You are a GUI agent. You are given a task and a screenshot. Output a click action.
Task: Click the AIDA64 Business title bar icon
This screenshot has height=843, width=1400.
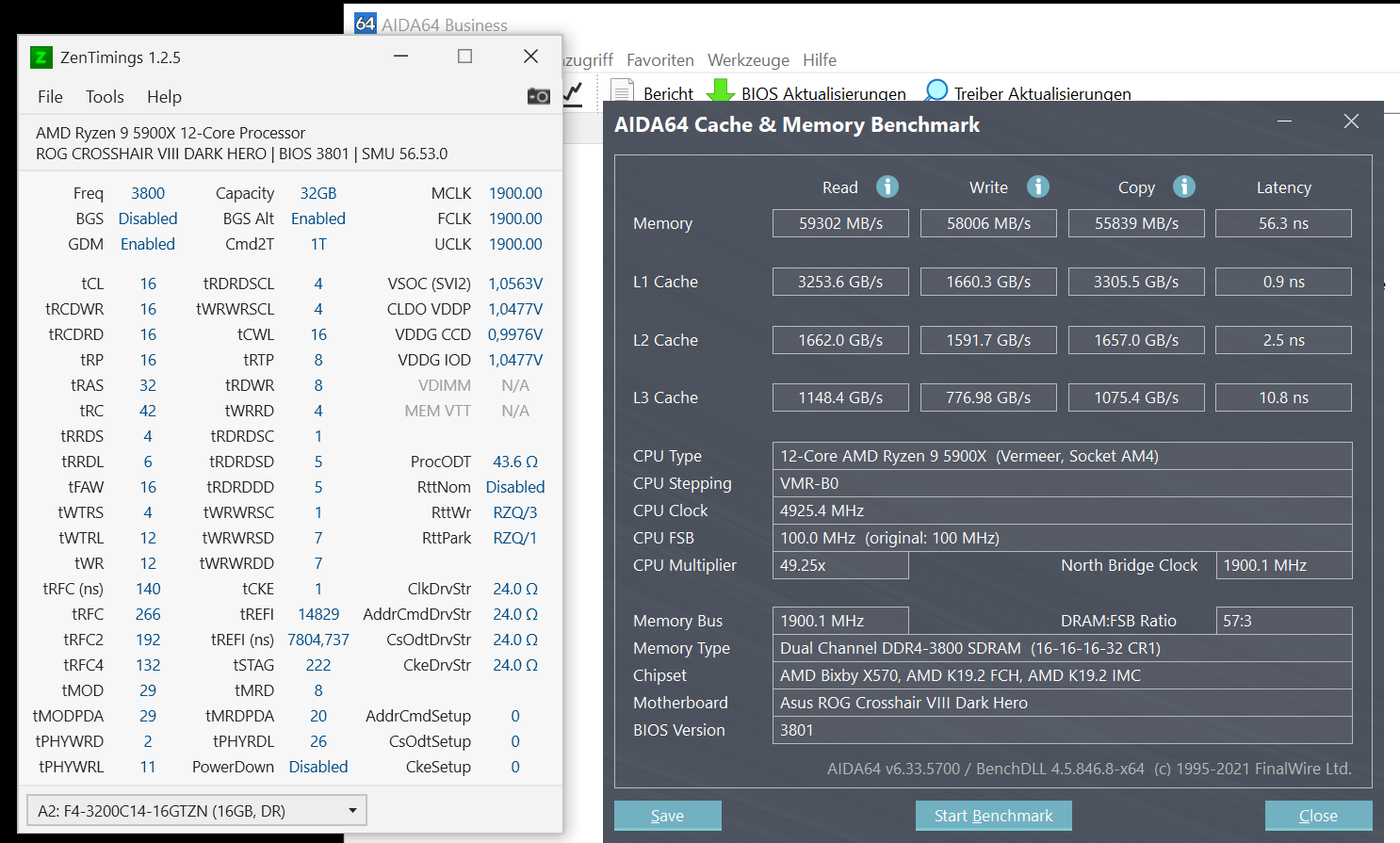(366, 24)
